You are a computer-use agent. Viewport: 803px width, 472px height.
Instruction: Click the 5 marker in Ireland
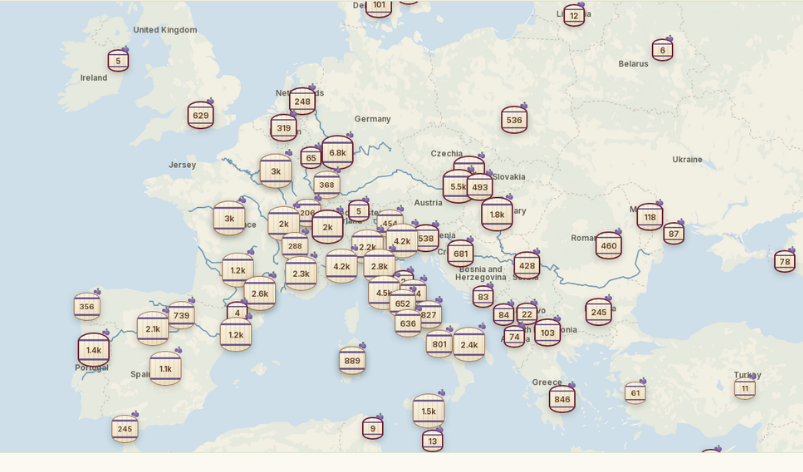coord(118,60)
